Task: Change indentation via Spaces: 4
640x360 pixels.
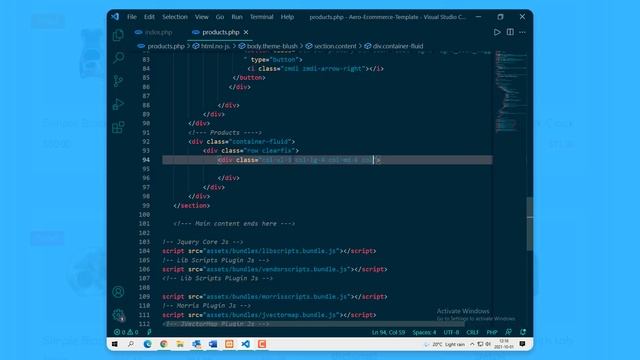Action: [424, 332]
